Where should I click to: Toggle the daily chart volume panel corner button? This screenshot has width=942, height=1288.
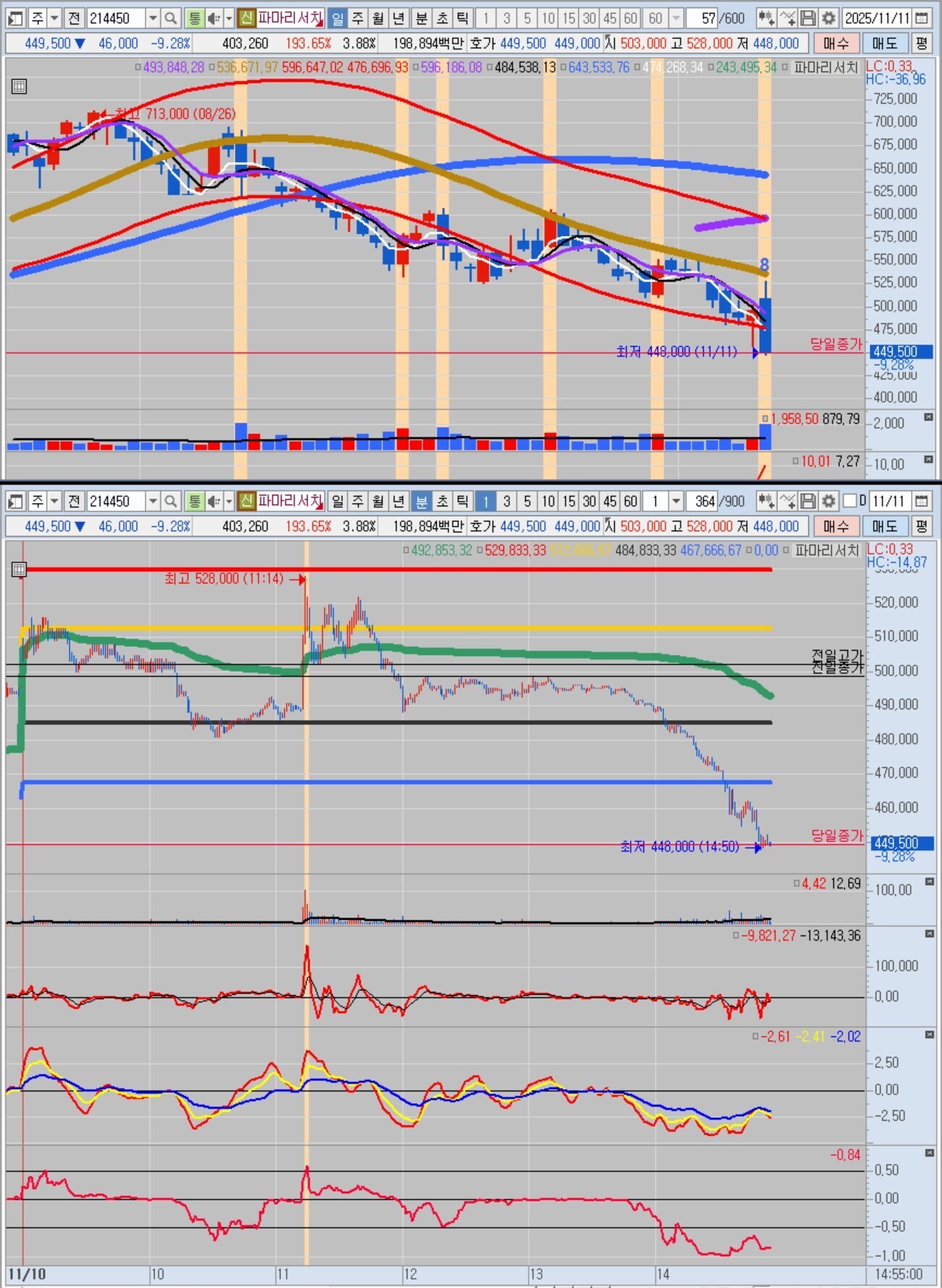pos(929,418)
